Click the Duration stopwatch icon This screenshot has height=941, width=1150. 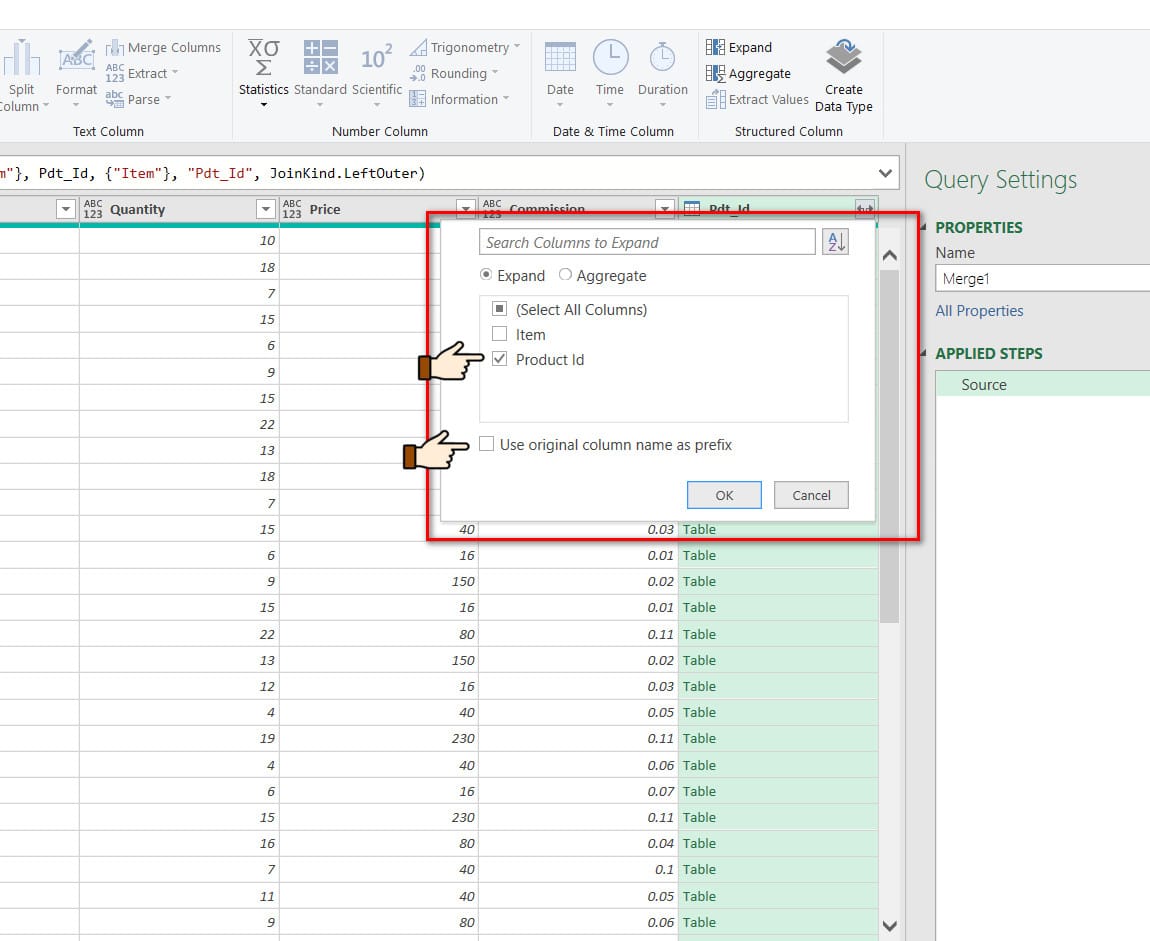pos(662,59)
